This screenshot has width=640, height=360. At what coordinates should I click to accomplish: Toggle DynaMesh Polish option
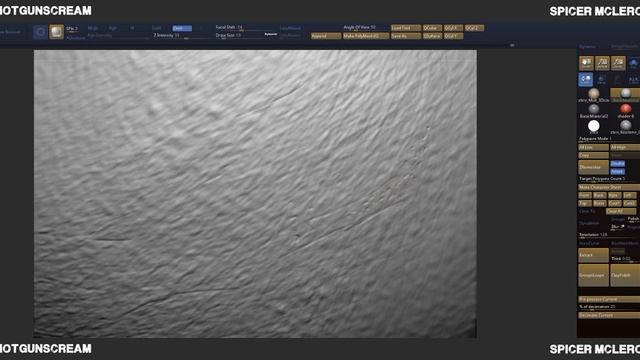click(633, 219)
